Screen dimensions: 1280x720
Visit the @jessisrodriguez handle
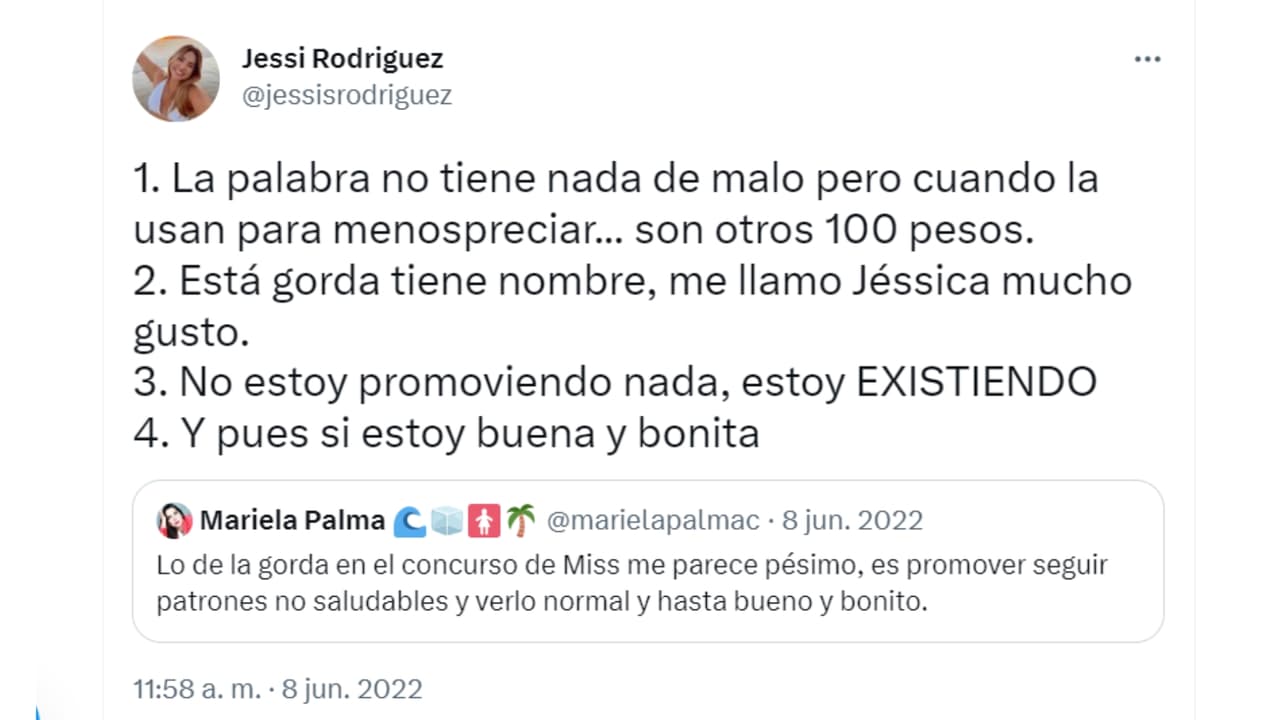click(x=346, y=95)
